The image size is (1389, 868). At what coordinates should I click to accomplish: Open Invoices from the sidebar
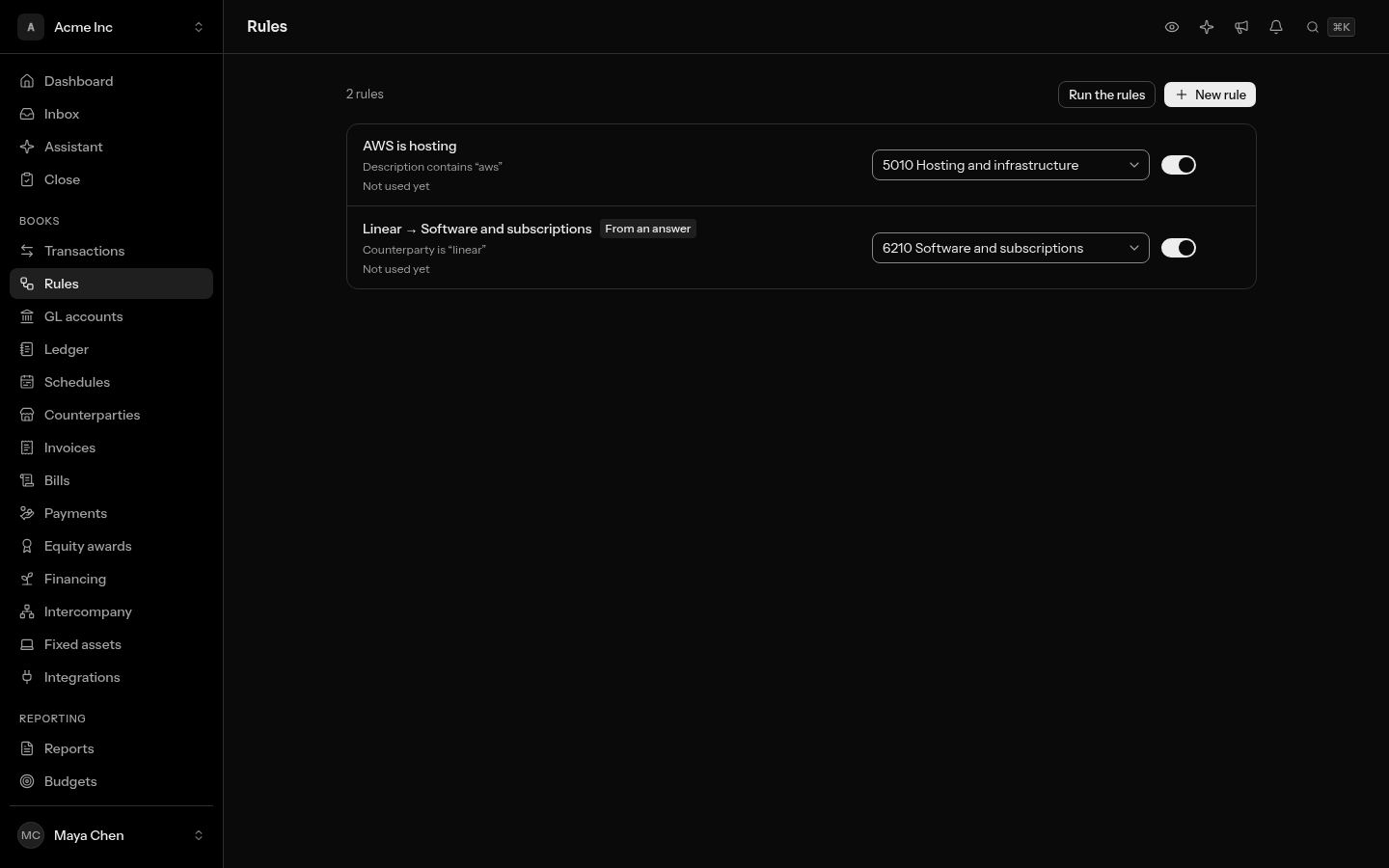pyautogui.click(x=111, y=448)
